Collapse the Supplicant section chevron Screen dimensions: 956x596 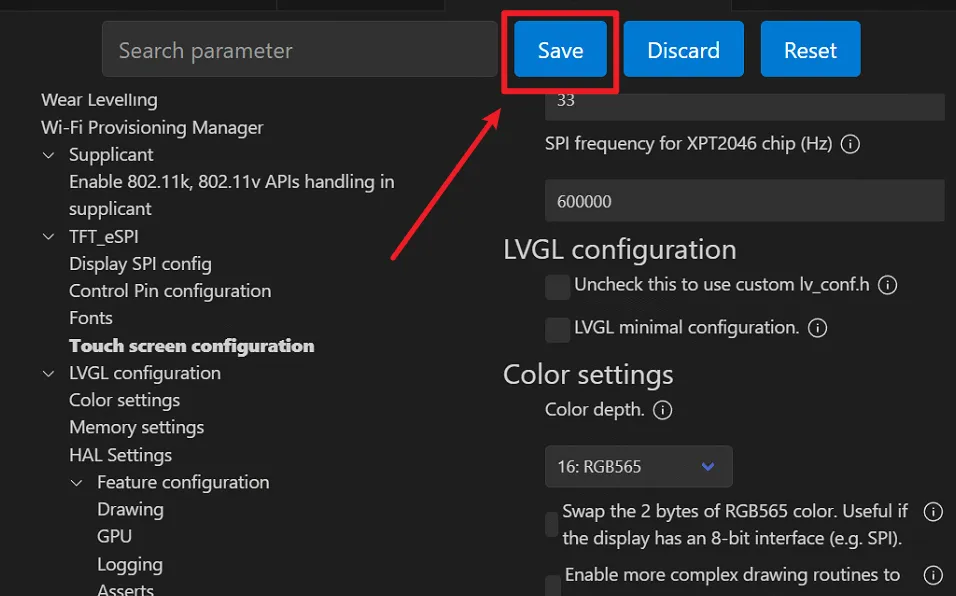[x=49, y=155]
